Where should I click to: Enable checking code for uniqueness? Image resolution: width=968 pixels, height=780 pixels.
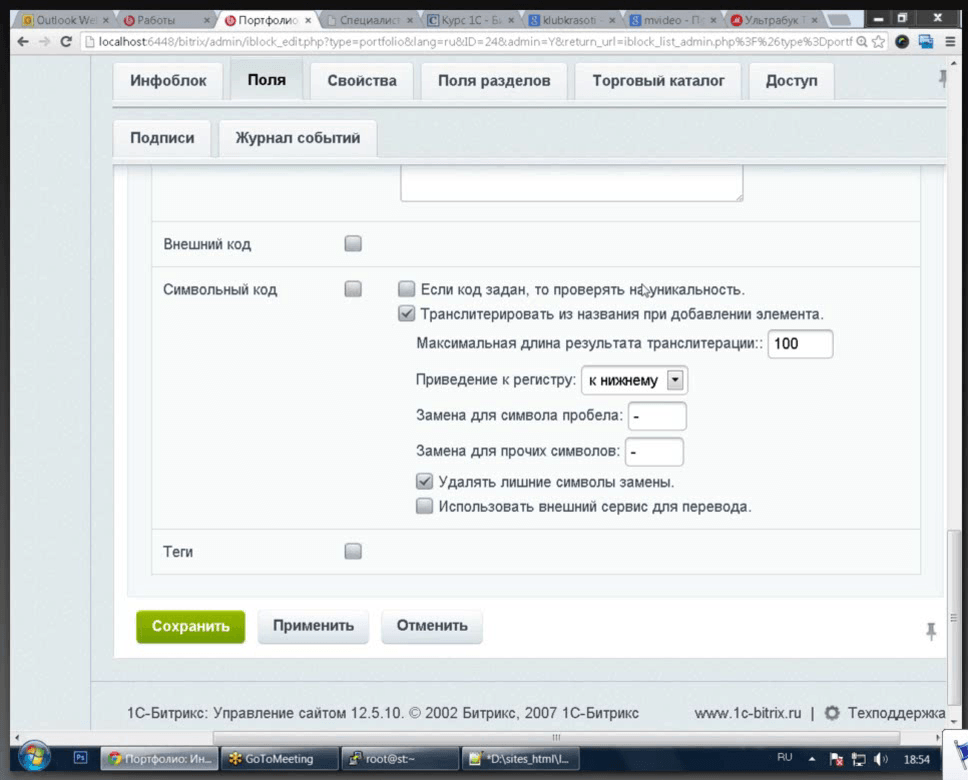(x=406, y=289)
